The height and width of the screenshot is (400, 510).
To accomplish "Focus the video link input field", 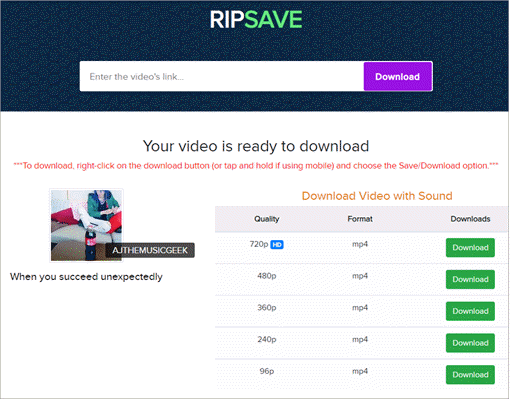I will [x=222, y=76].
